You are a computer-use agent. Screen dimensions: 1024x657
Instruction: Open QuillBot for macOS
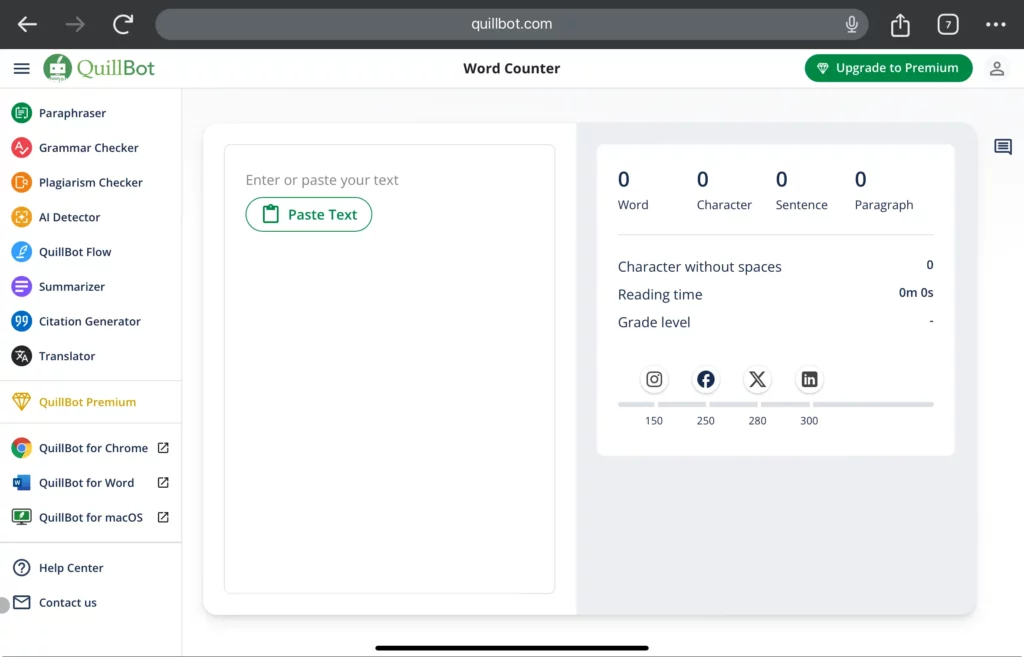(91, 517)
